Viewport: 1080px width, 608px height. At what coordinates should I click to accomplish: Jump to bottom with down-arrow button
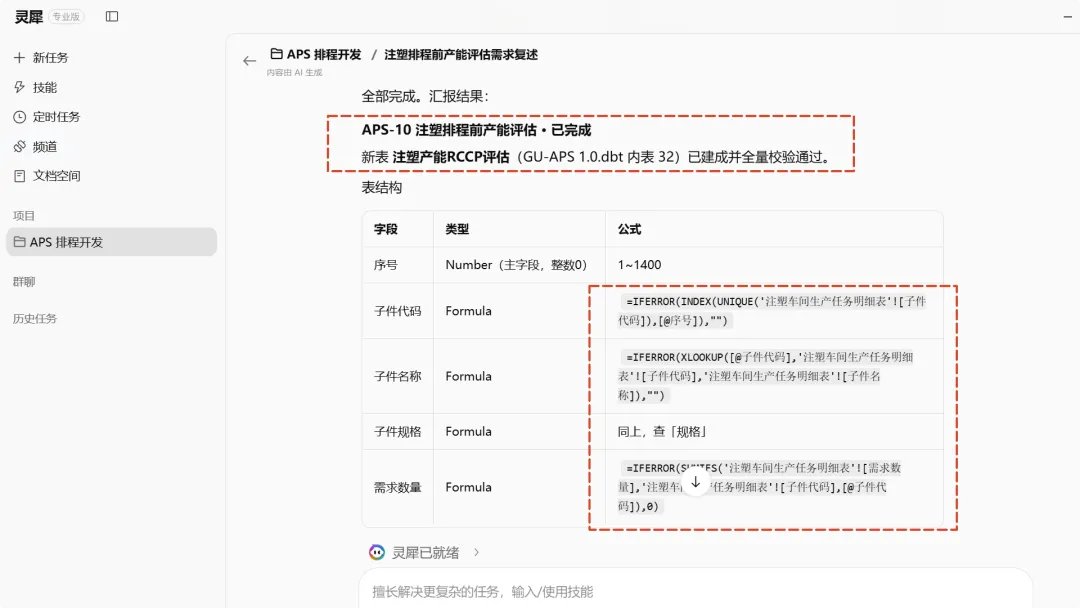pos(696,482)
